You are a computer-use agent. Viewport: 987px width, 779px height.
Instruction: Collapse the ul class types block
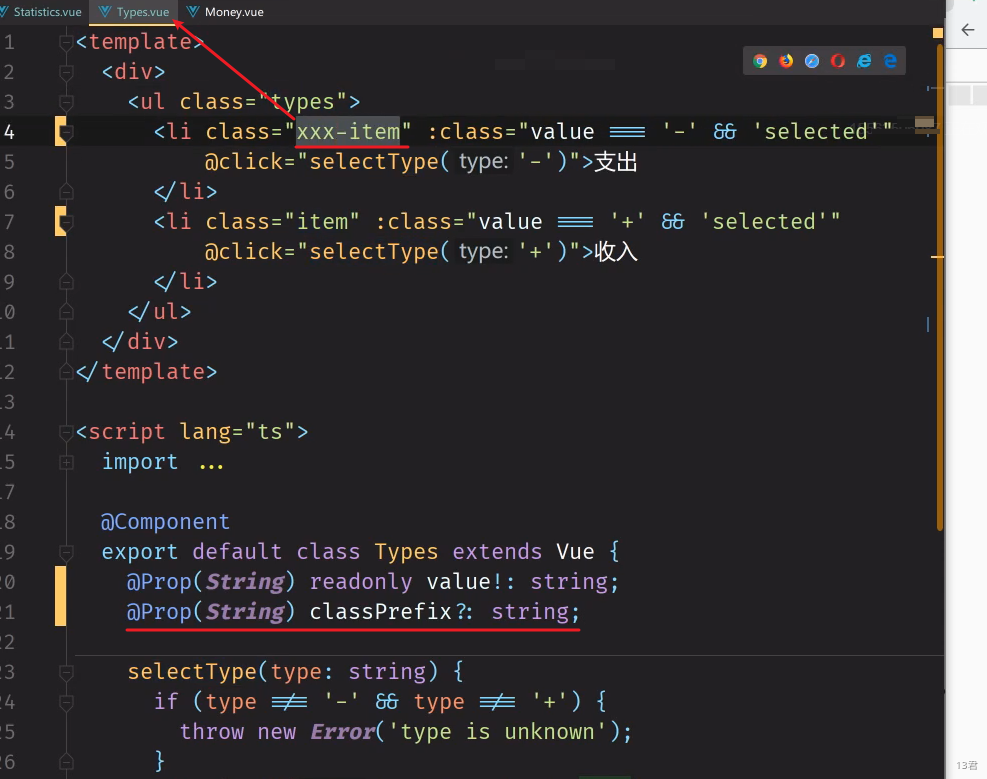pos(66,102)
